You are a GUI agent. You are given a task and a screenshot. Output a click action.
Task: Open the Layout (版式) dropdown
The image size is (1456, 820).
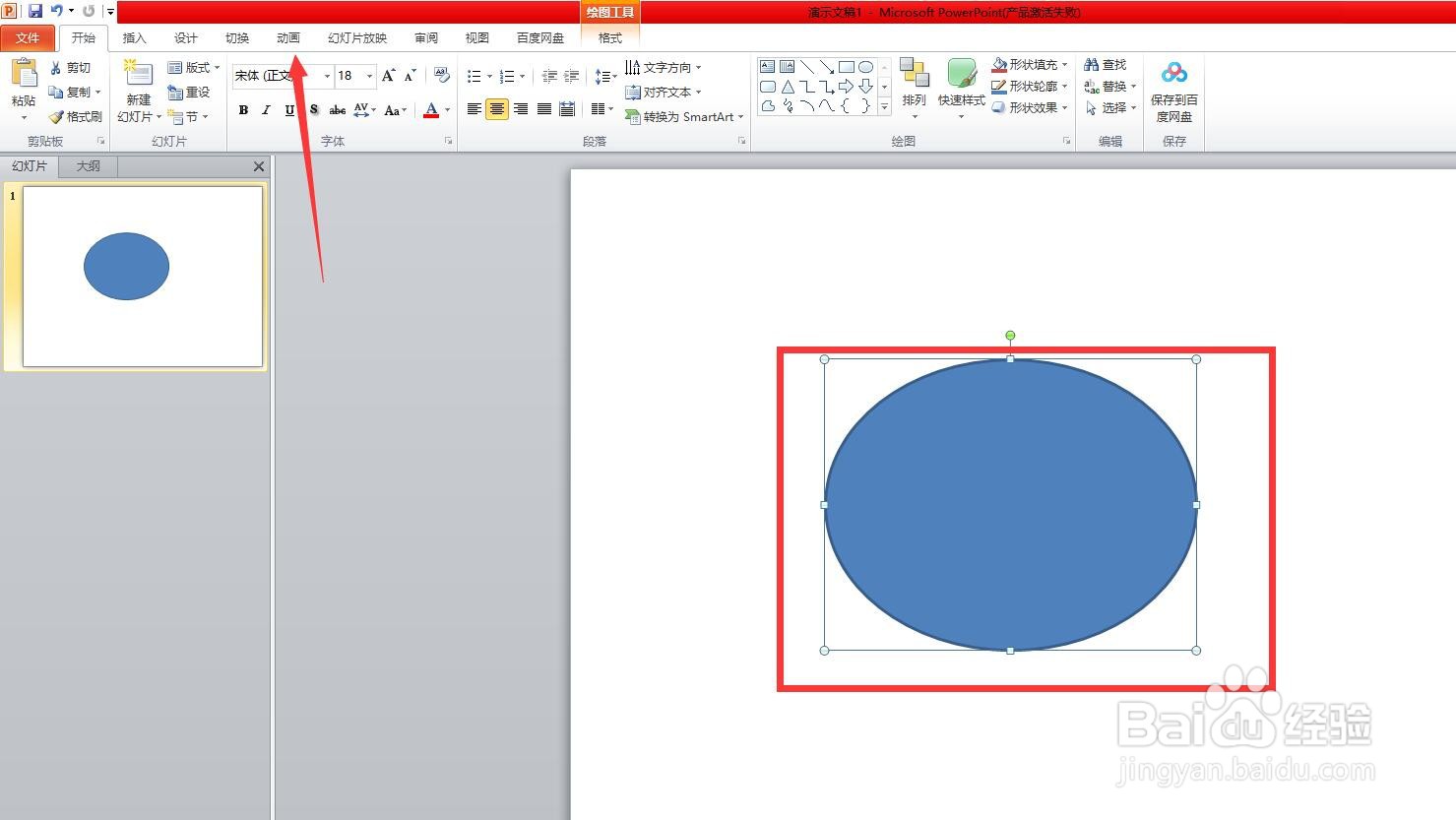click(194, 67)
